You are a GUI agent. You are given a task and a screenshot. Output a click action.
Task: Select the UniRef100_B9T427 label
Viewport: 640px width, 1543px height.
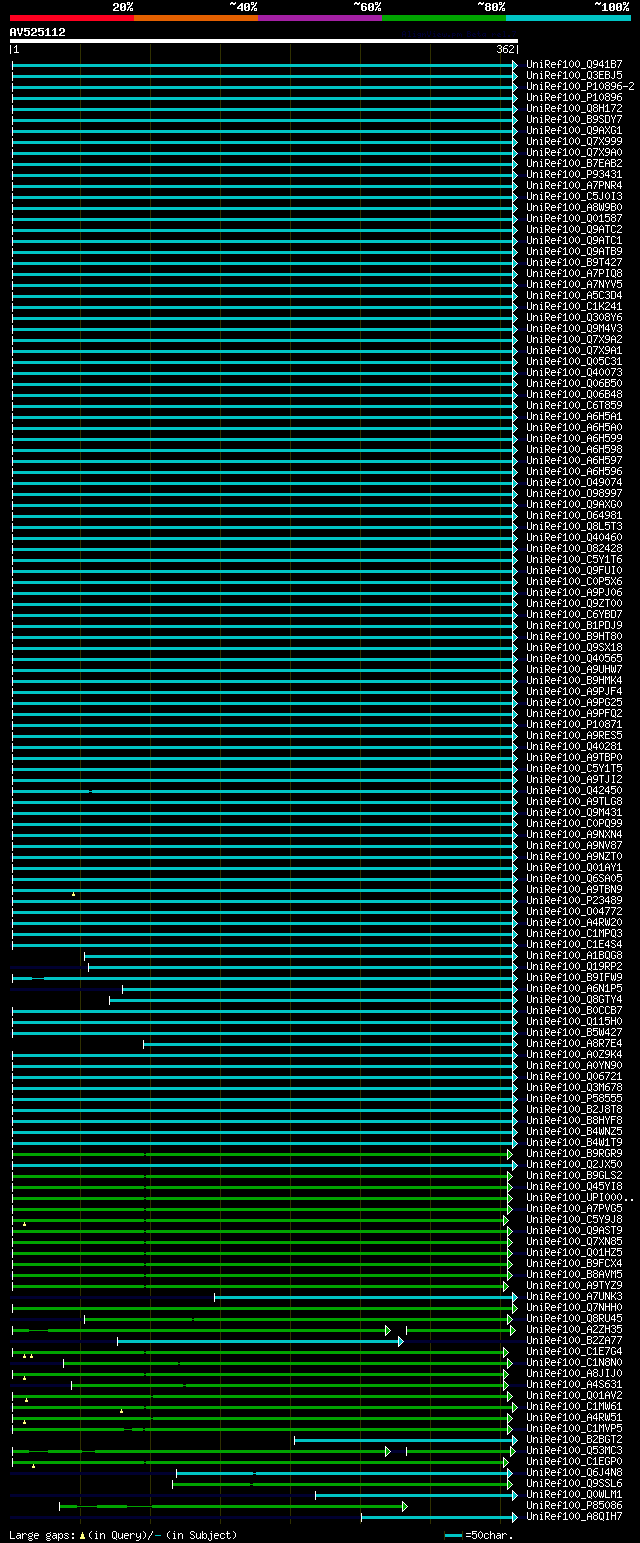tap(574, 263)
